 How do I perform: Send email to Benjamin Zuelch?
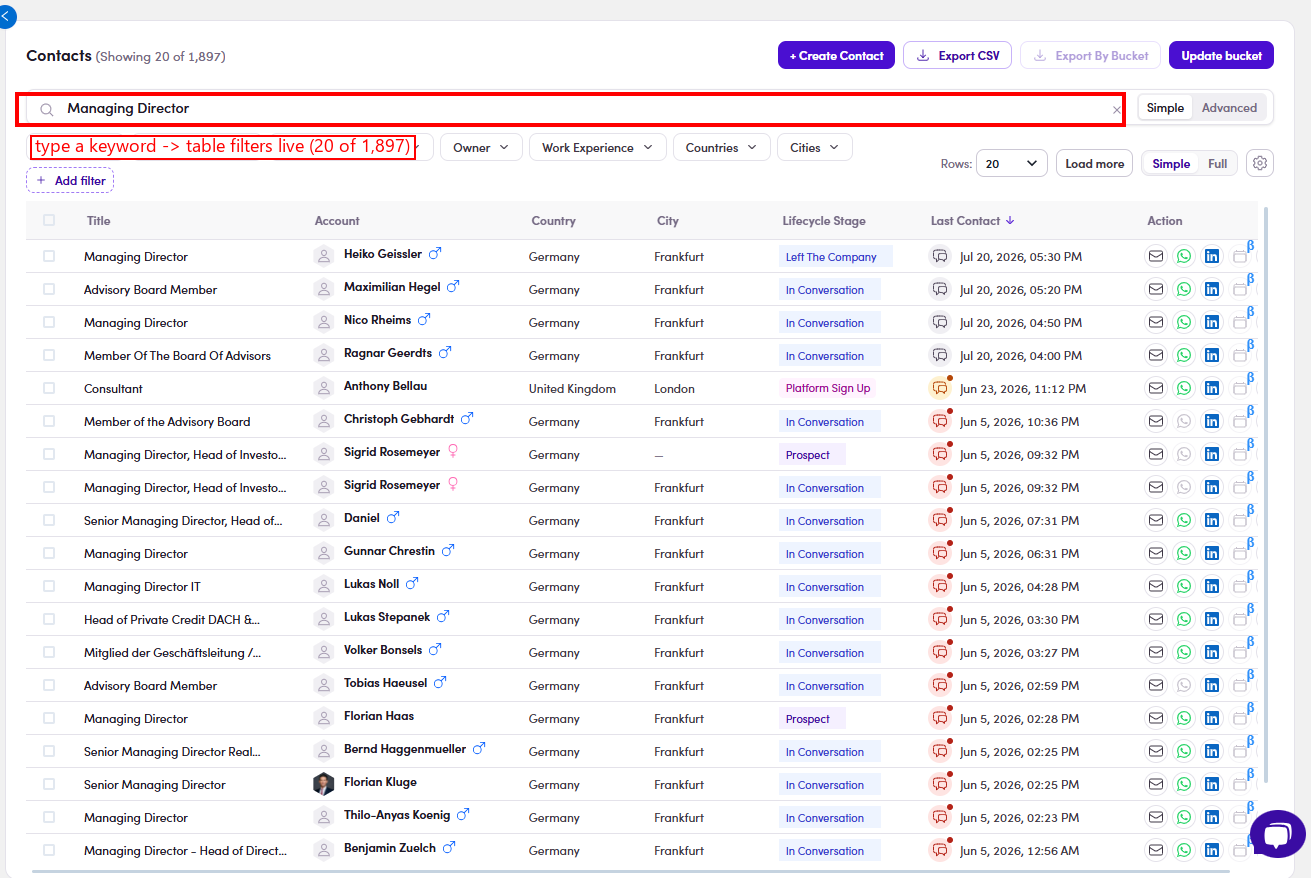coord(1156,850)
